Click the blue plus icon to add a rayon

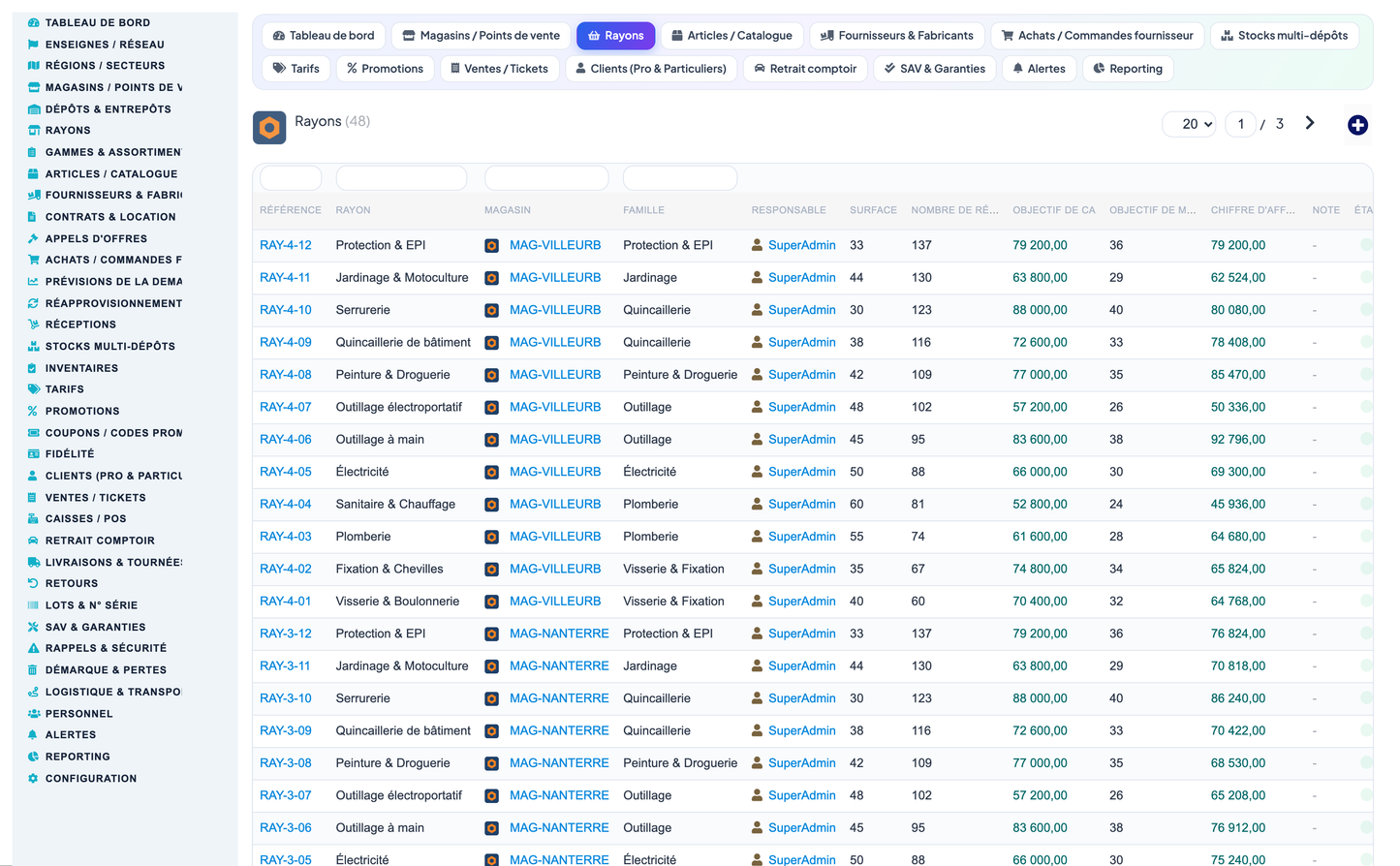coord(1357,125)
